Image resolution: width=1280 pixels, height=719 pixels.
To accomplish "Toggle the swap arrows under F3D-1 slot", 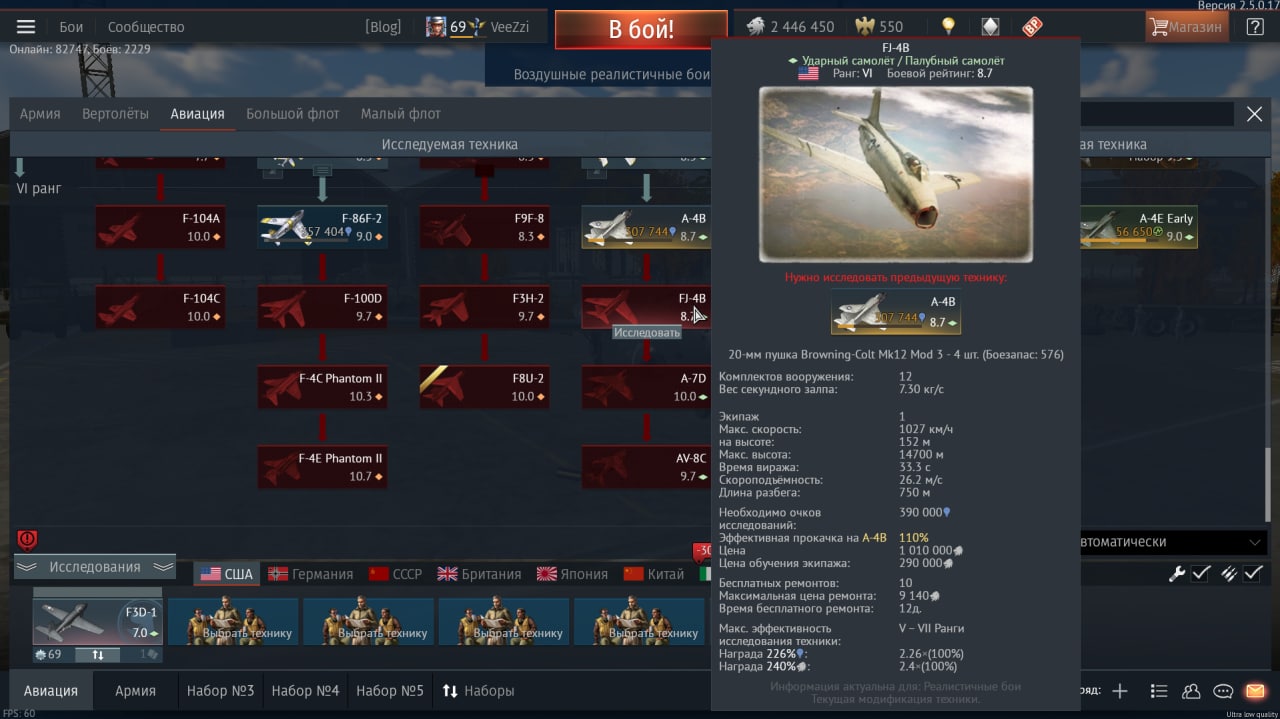I will coord(98,655).
